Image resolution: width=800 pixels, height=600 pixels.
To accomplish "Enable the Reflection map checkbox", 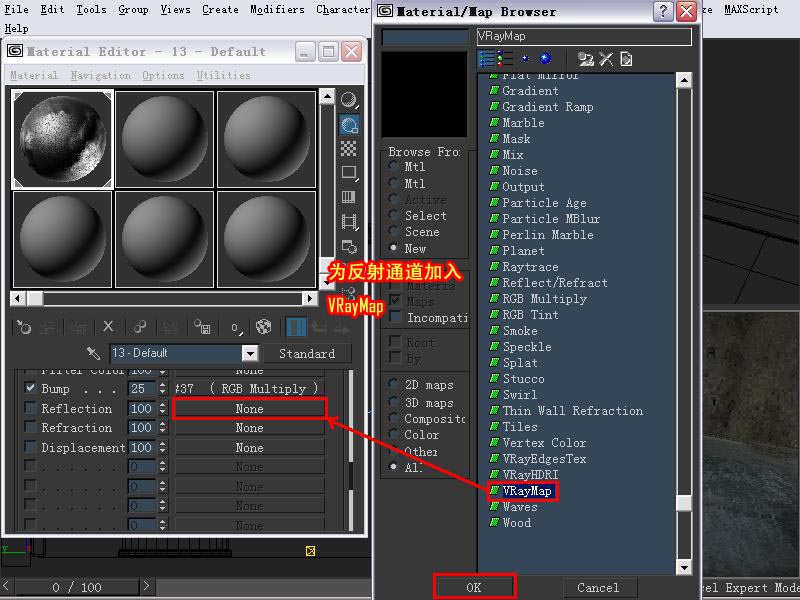I will point(30,408).
